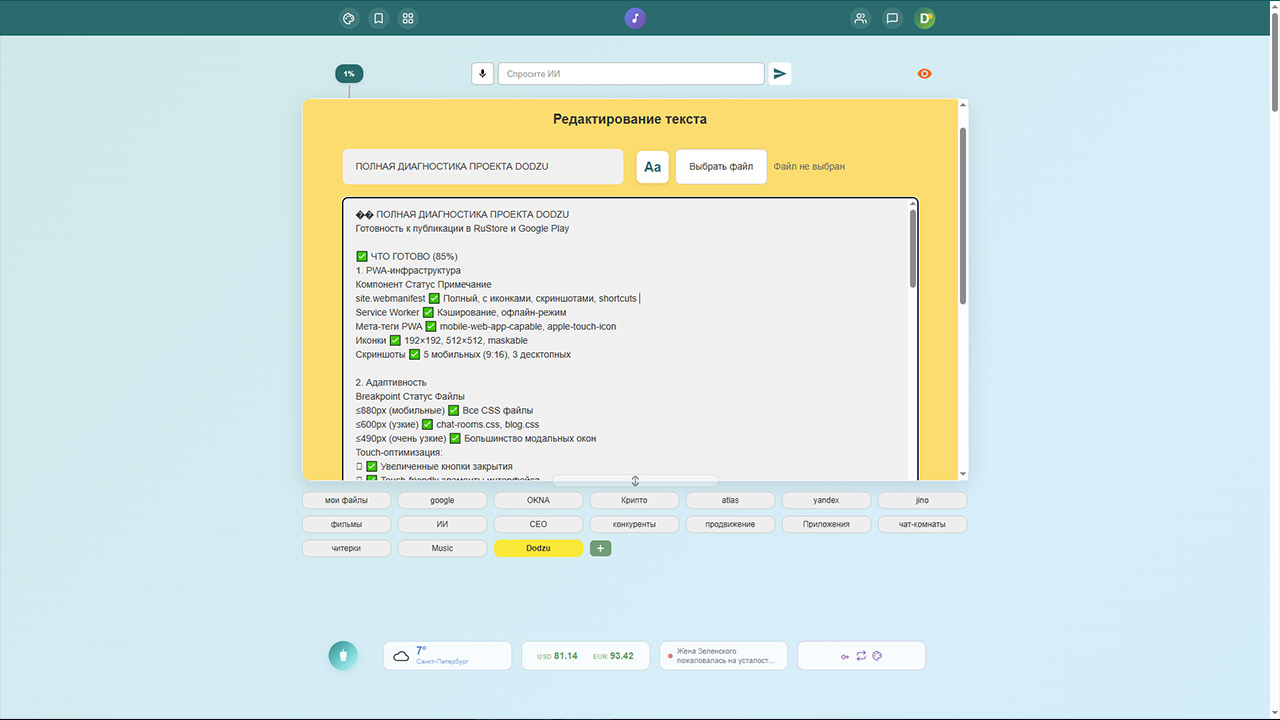This screenshot has width=1280, height=720.
Task: Click the title field ПОЛНАЯ ДИАГНОСТИКА ПРОЕКТА DODZU
Action: point(483,167)
